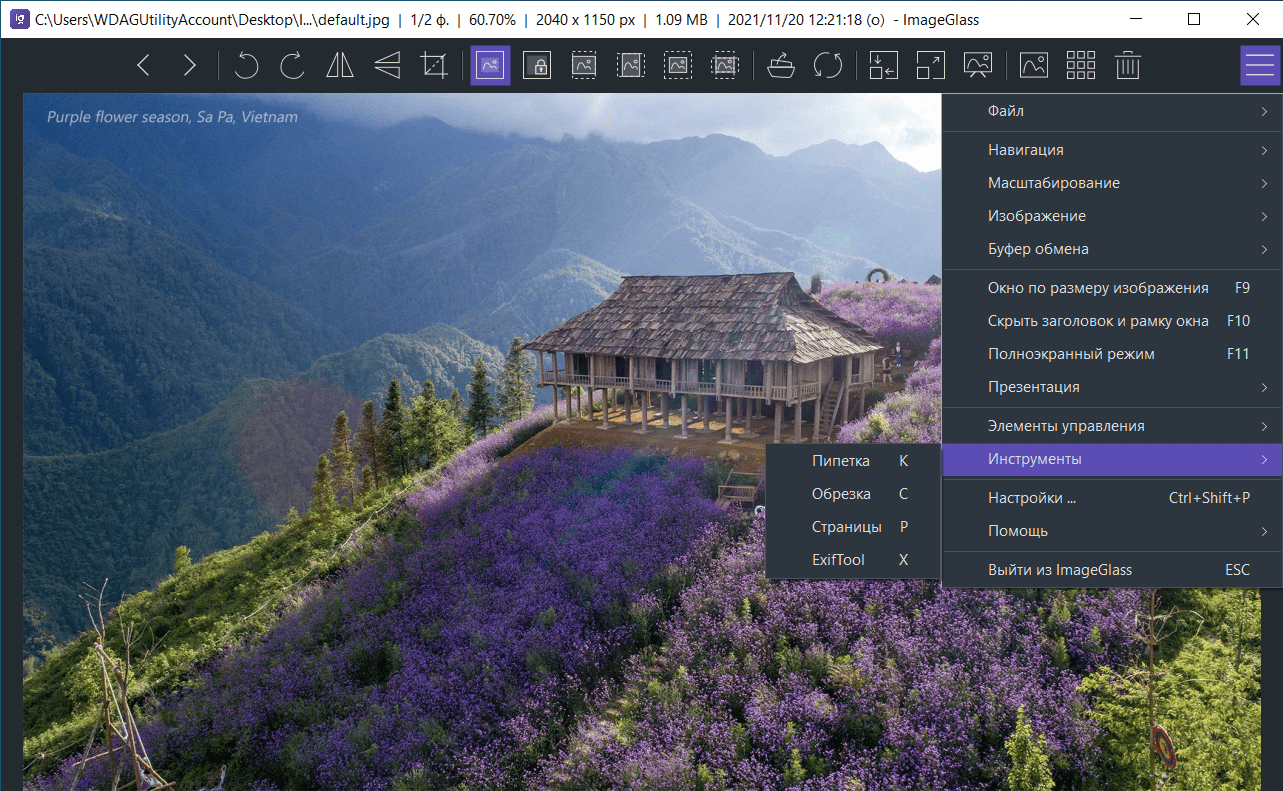
Task: Open Настройки from the menu
Action: pyautogui.click(x=1112, y=498)
